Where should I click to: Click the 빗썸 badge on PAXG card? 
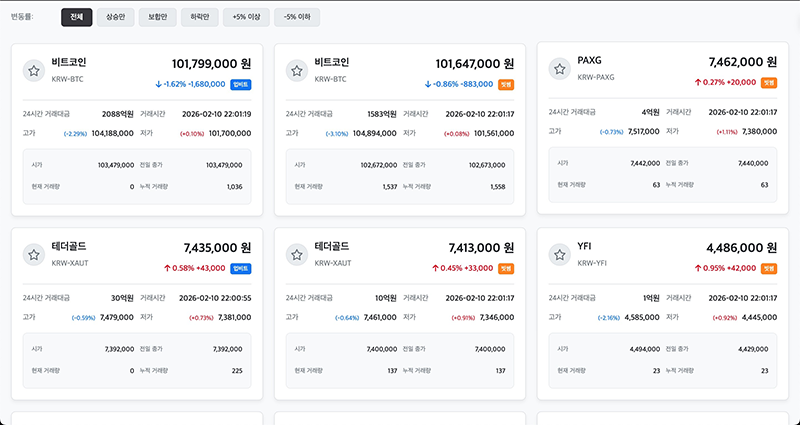click(769, 83)
